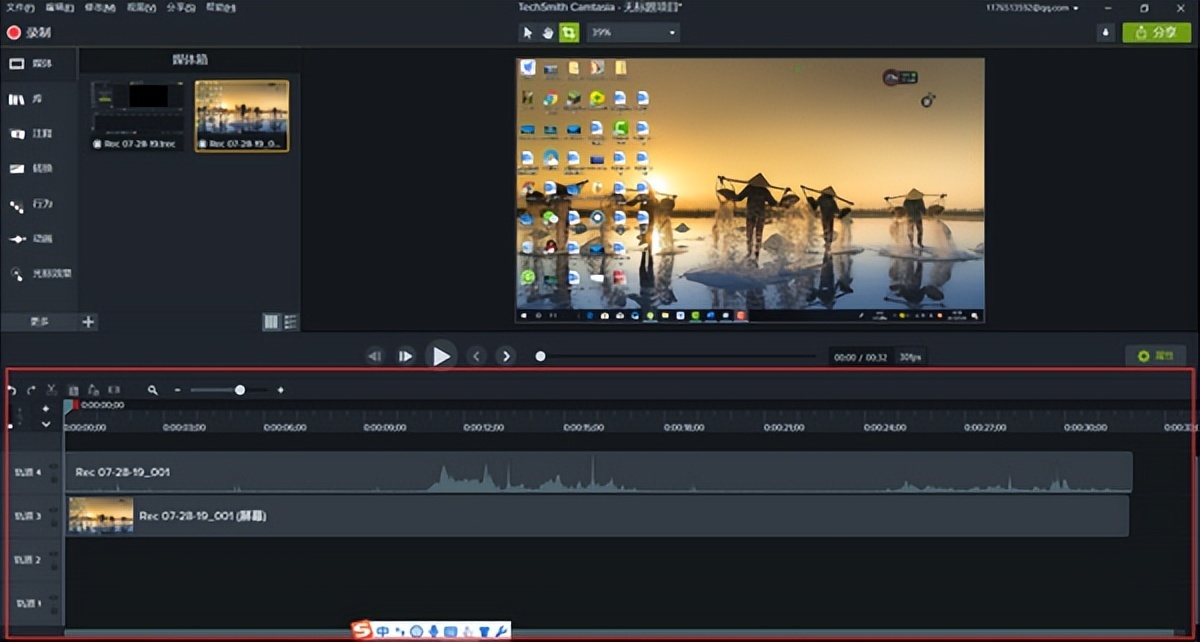Expand the track options chevron in timeline

[46, 424]
